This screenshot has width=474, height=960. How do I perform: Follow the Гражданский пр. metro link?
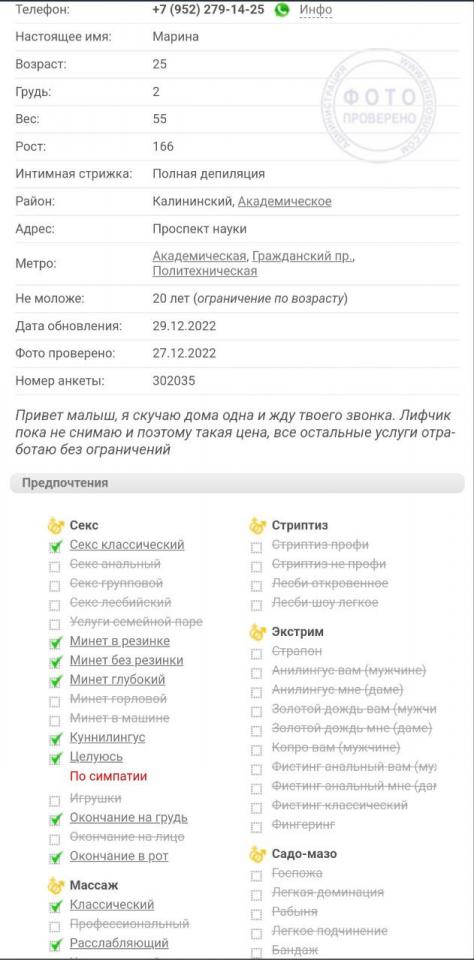click(303, 256)
